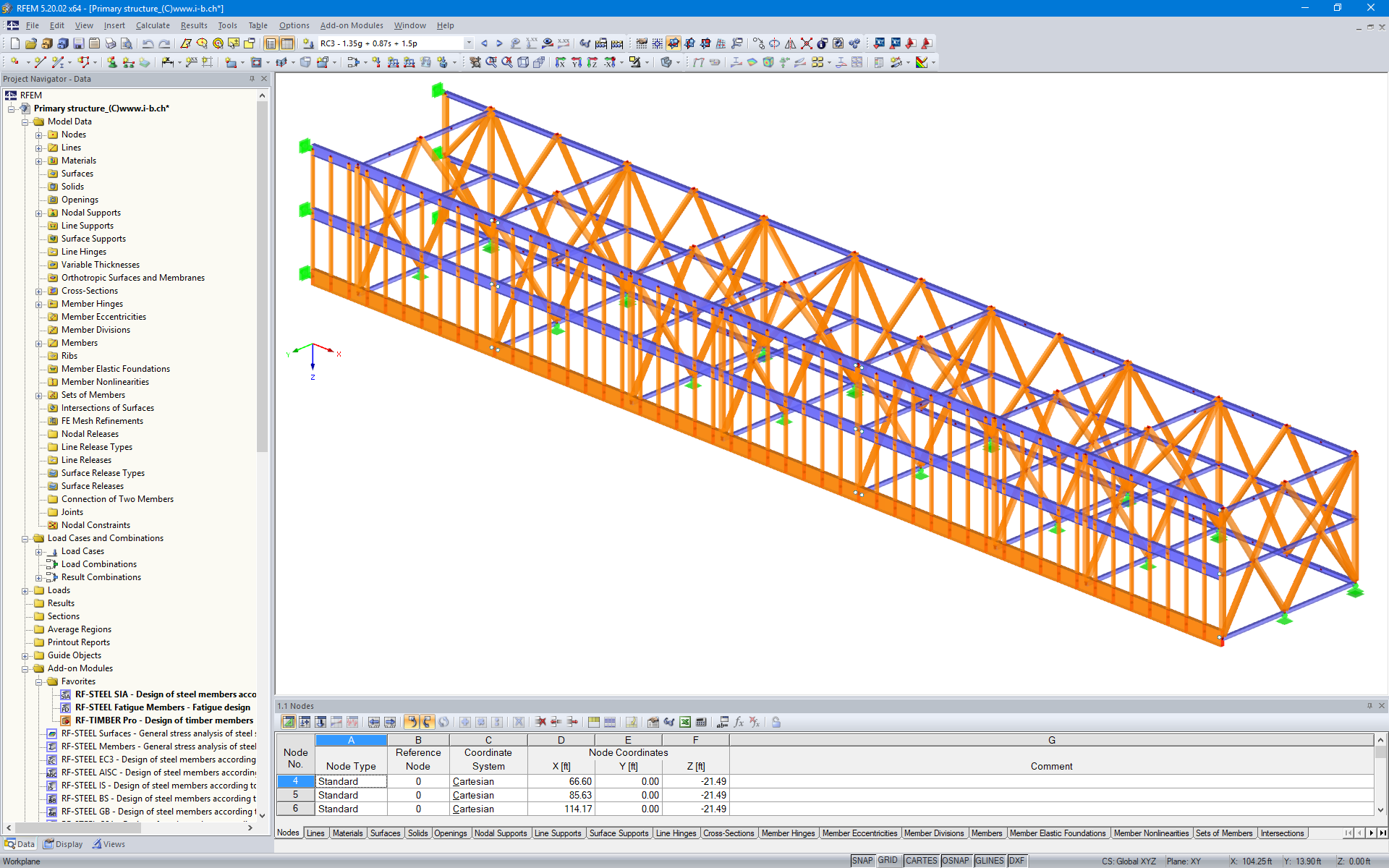Click the New model icon
This screenshot has height=868, width=1389.
pos(14,43)
